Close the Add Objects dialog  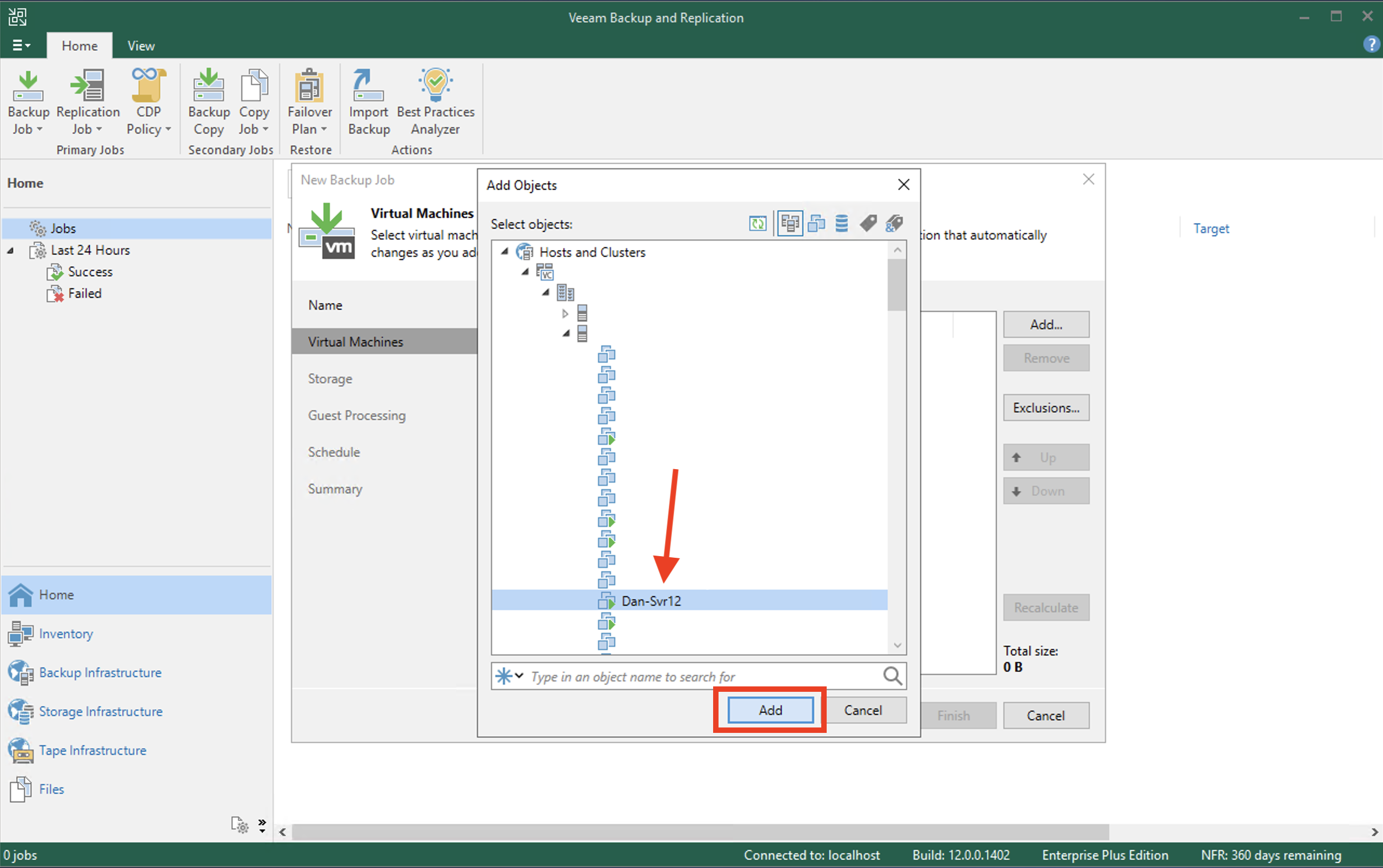pos(903,184)
